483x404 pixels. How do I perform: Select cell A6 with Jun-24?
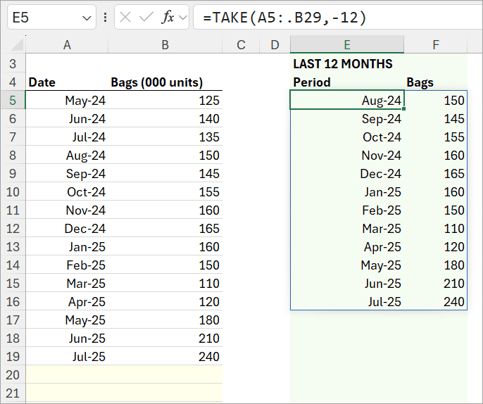click(x=67, y=119)
